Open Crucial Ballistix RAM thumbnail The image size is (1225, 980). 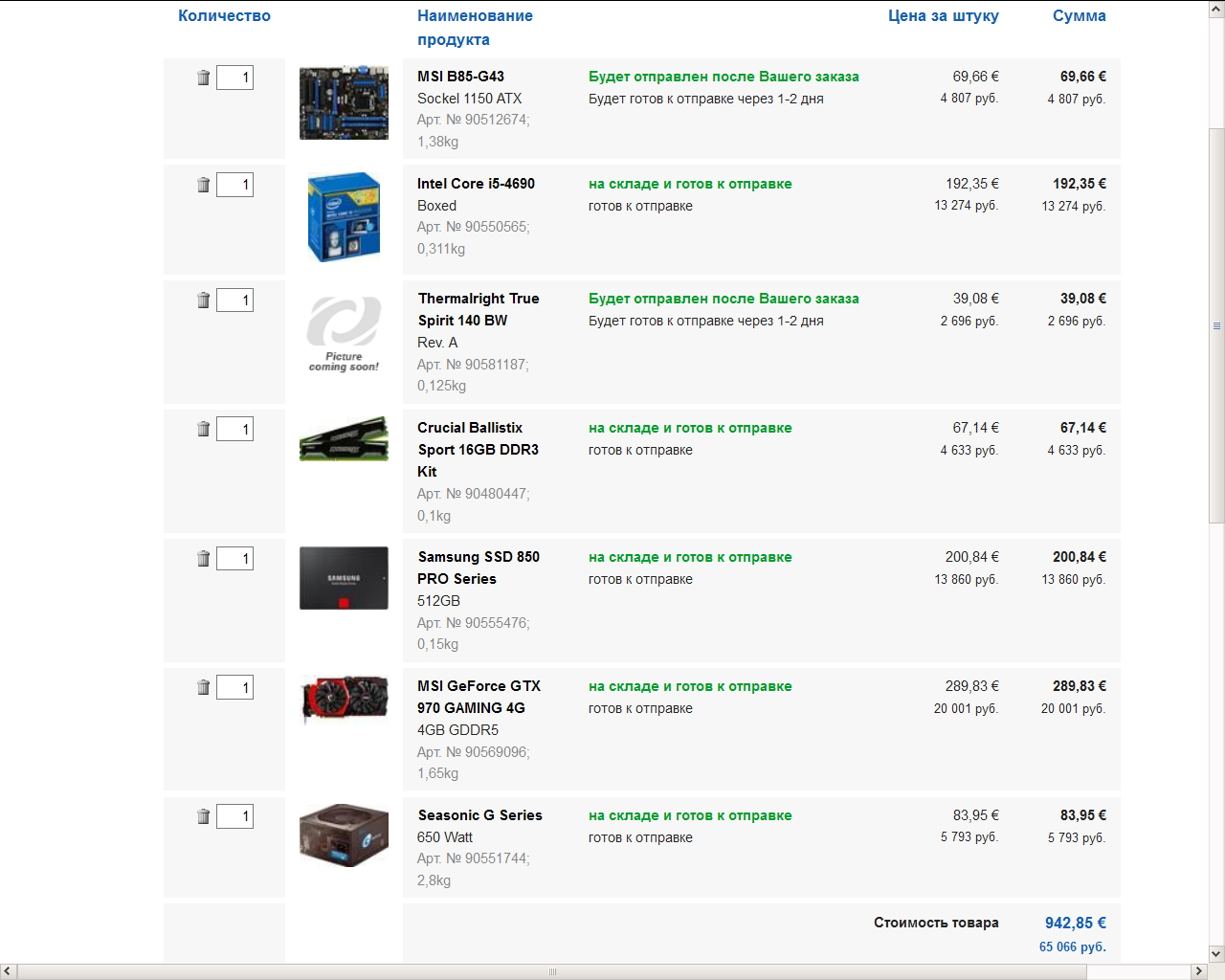point(344,439)
